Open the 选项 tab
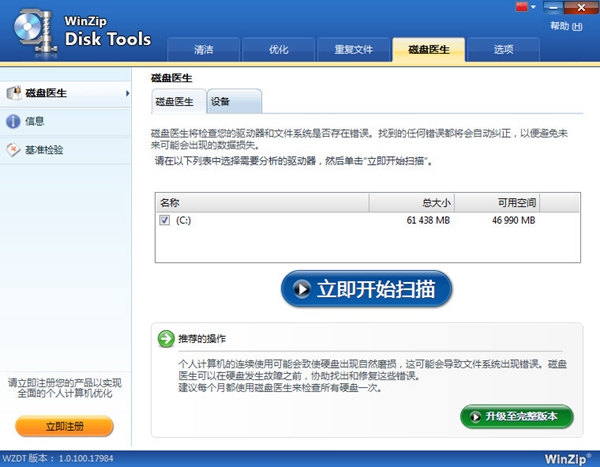The height and width of the screenshot is (467, 600). pyautogui.click(x=504, y=49)
